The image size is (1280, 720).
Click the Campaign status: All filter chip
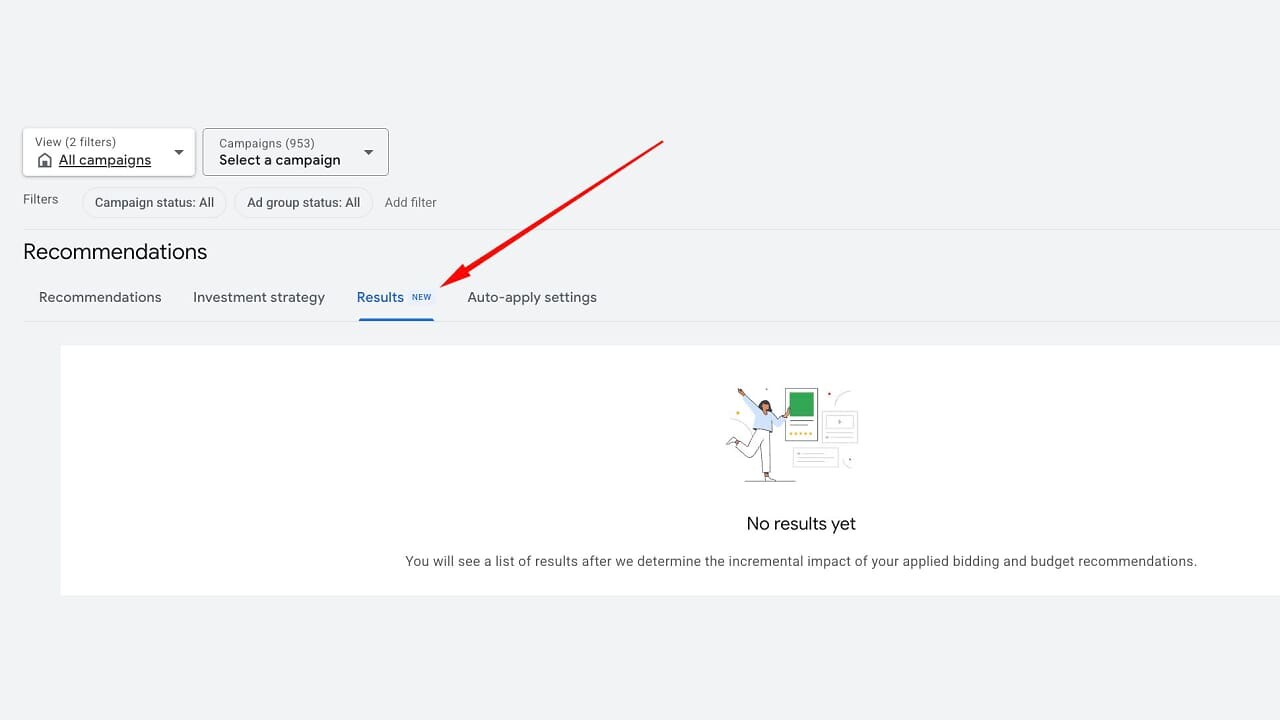[154, 202]
